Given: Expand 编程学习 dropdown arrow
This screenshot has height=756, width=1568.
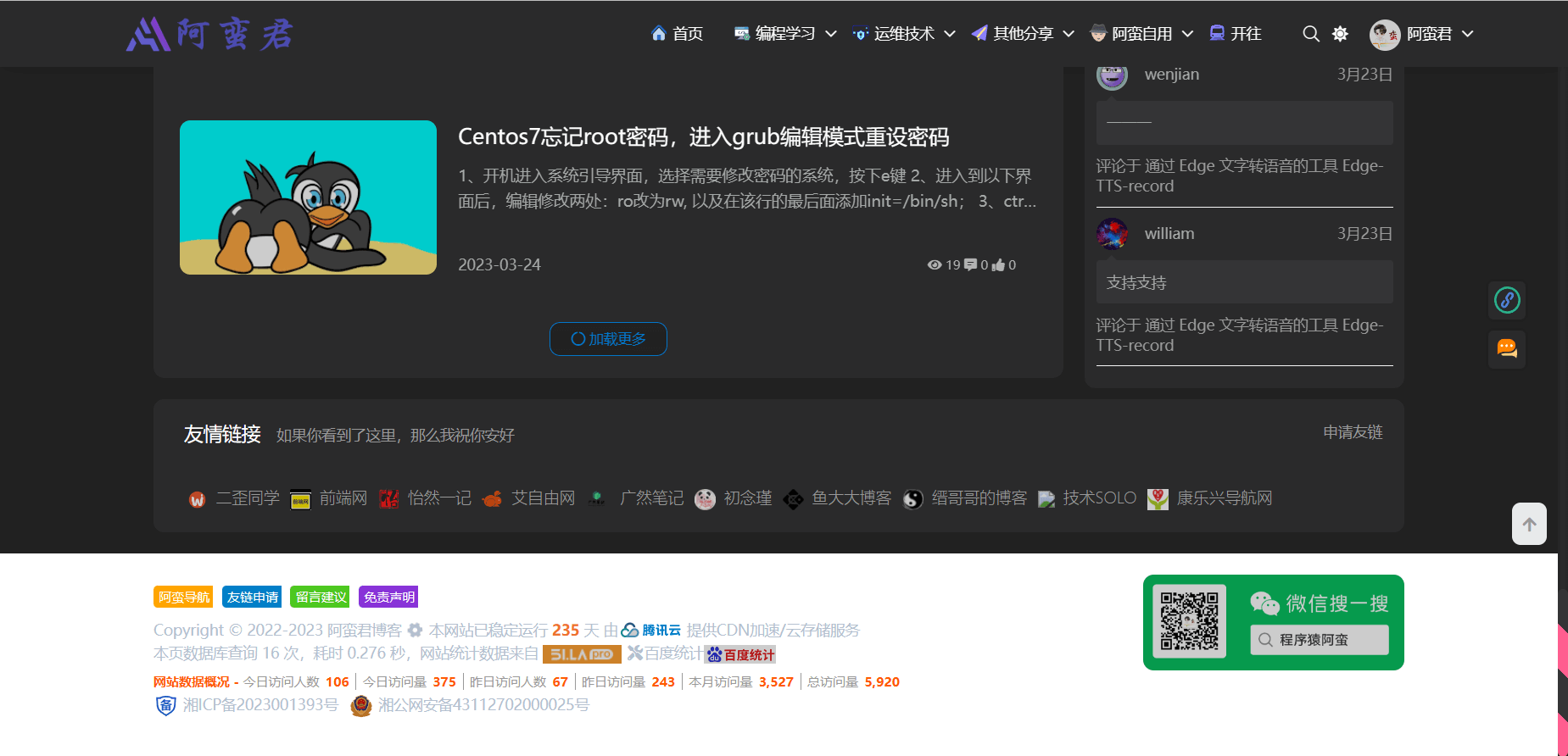Looking at the screenshot, I should 831,34.
